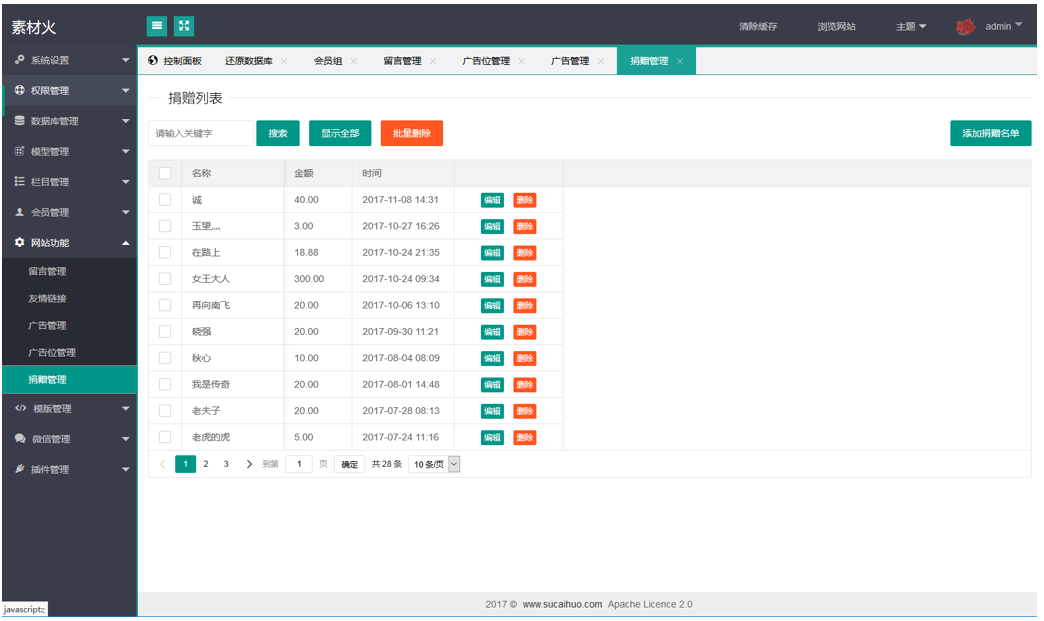Close the 留言管理 tab
Image resolution: width=1044 pixels, height=621 pixels.
tap(433, 61)
